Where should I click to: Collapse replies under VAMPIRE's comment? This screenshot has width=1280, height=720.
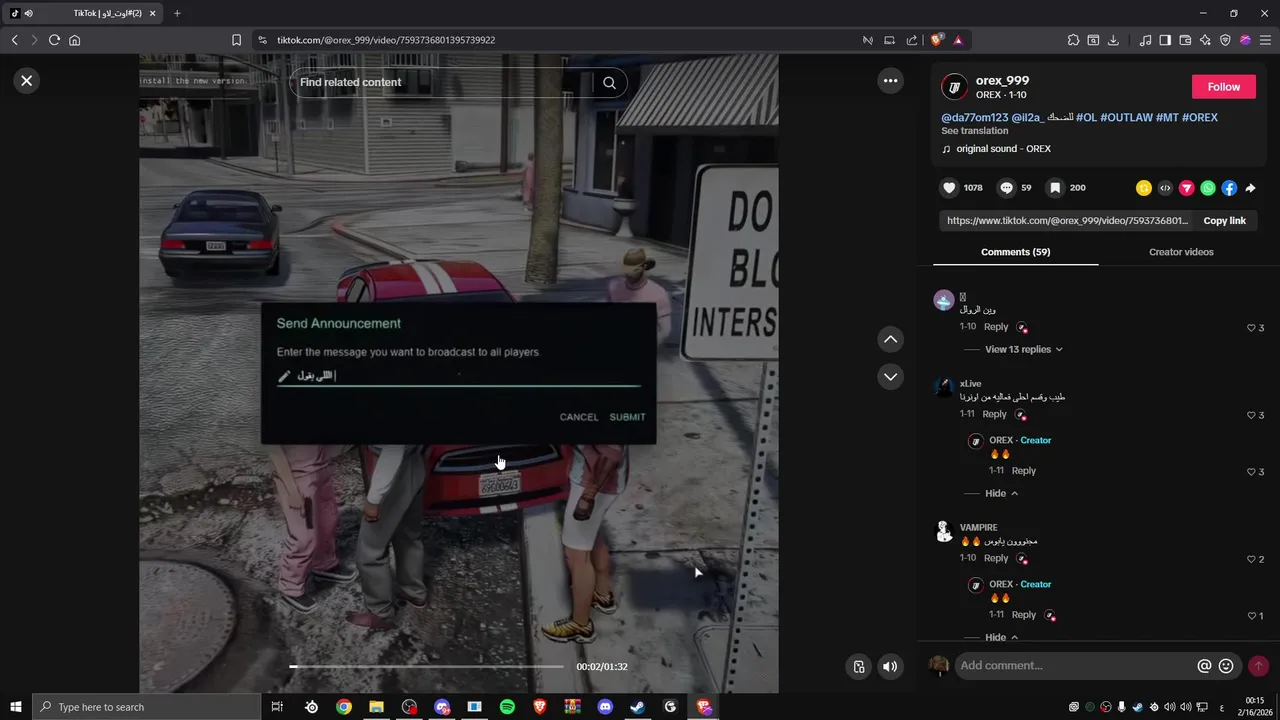[1001, 637]
